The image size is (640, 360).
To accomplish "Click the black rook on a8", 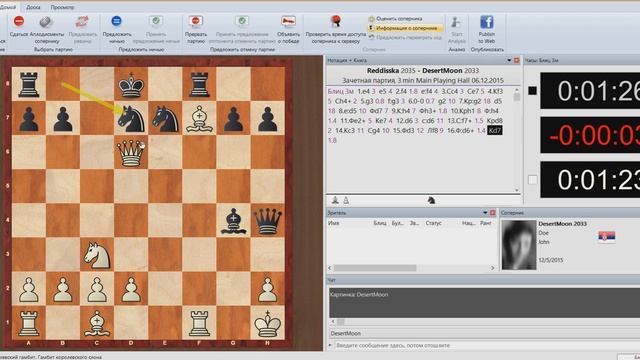I will tap(29, 85).
